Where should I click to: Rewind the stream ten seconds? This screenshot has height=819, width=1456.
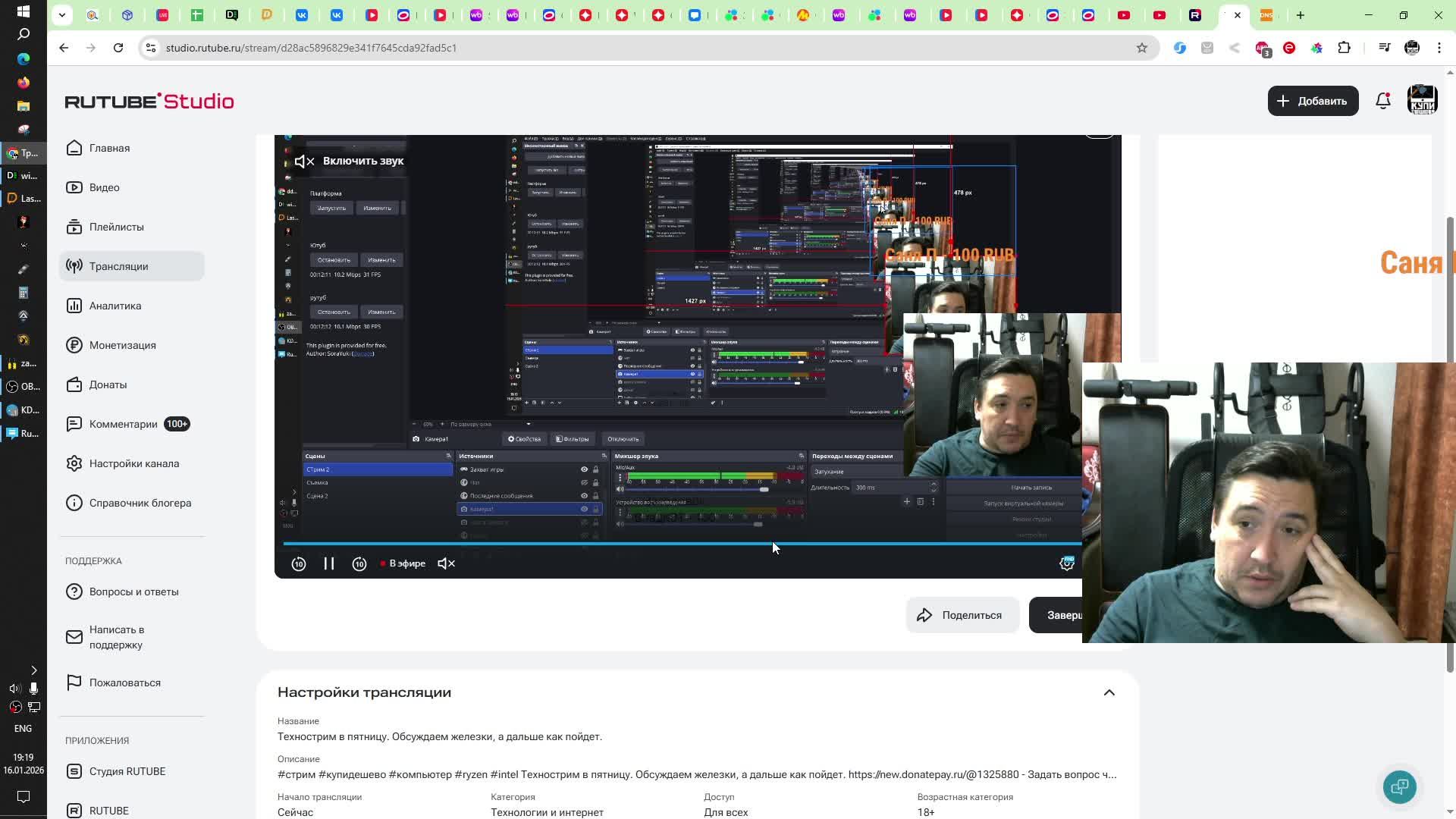[299, 563]
